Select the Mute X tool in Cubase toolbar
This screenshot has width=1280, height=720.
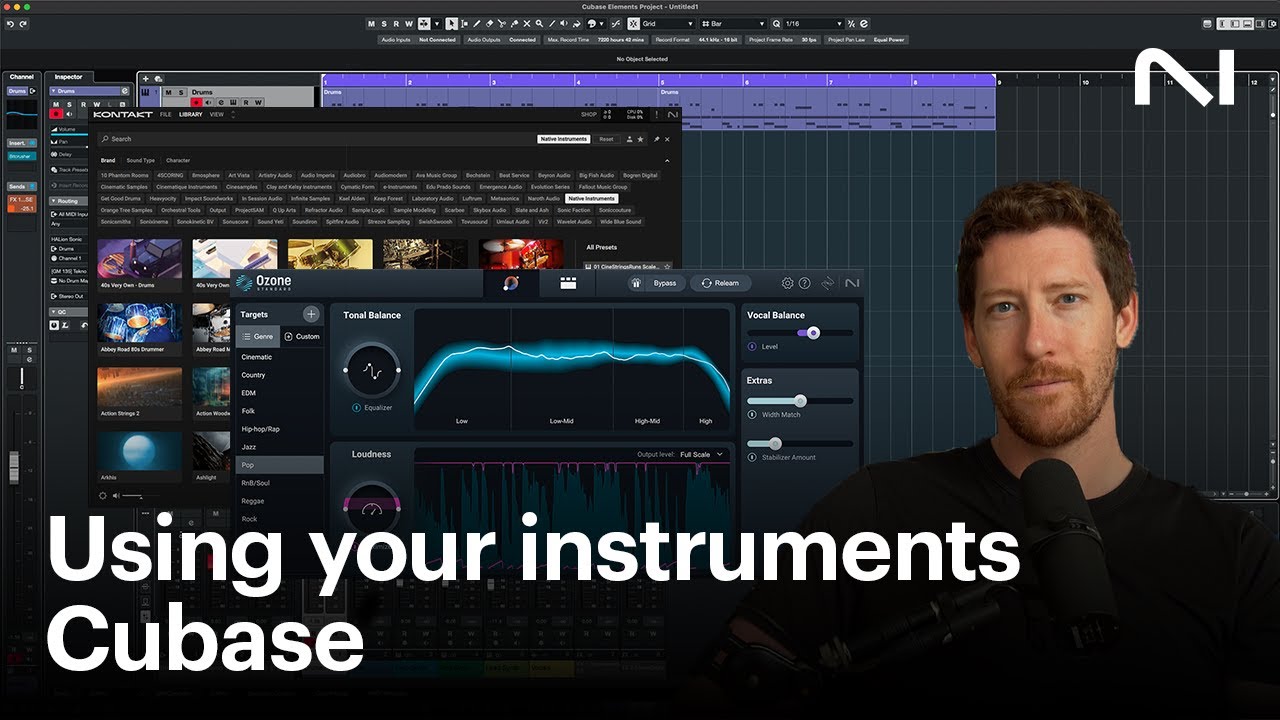pyautogui.click(x=527, y=23)
